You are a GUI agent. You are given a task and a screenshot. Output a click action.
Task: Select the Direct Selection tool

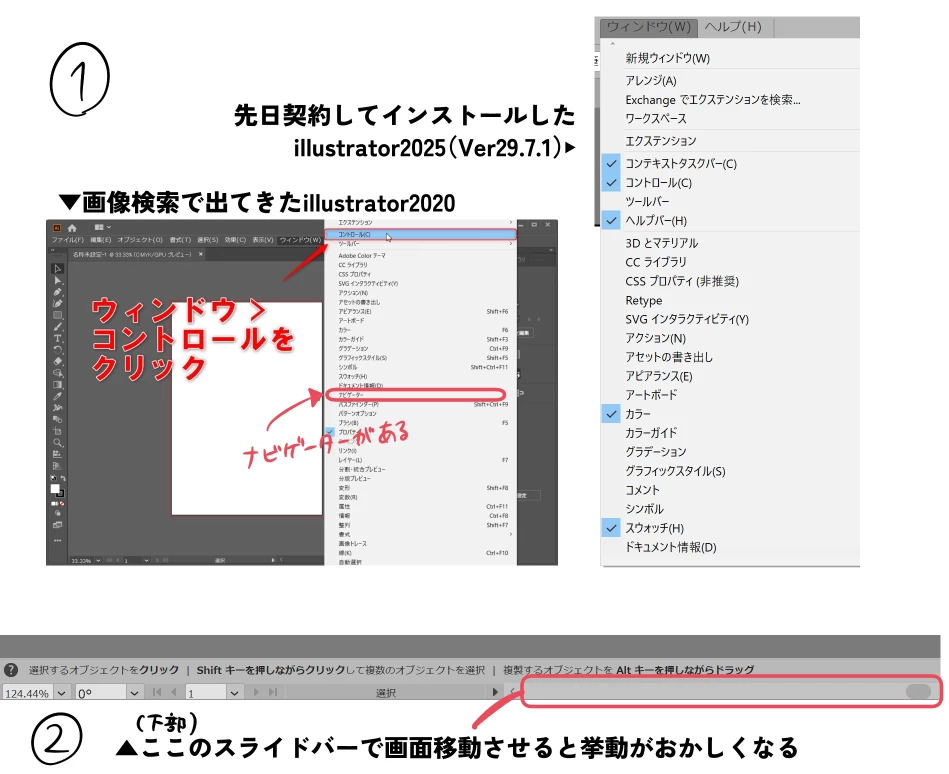click(x=57, y=280)
